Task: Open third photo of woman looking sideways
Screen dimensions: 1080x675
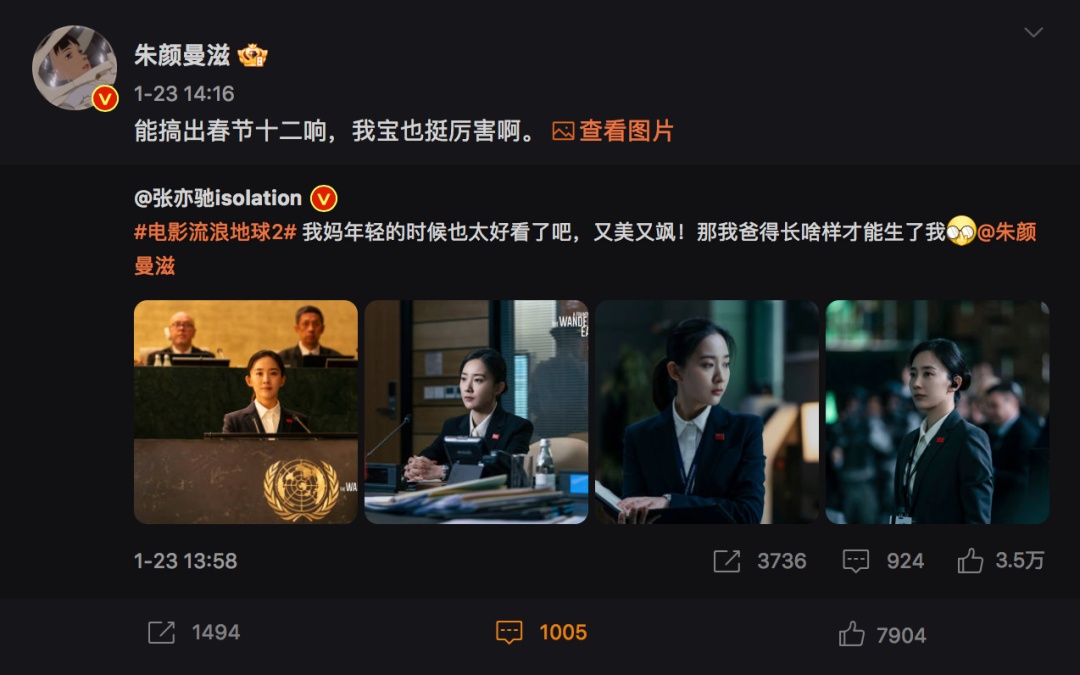Action: point(707,412)
